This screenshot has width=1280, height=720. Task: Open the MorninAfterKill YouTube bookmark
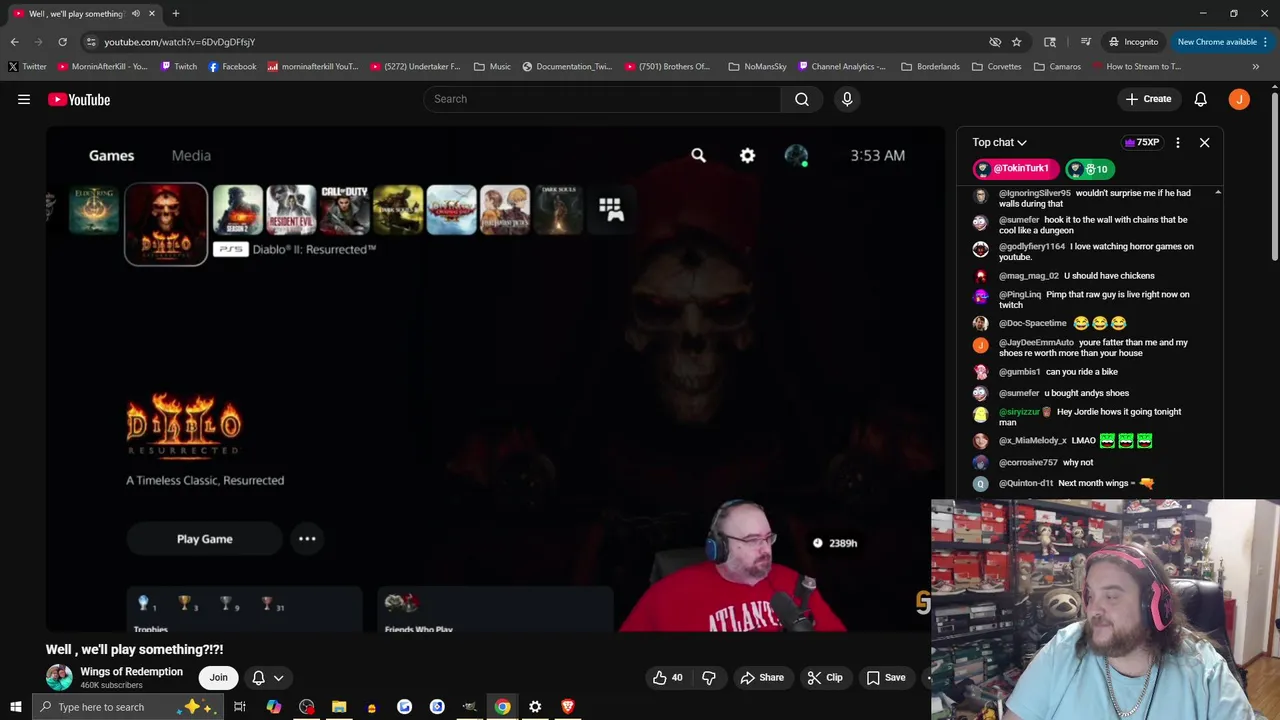(103, 66)
